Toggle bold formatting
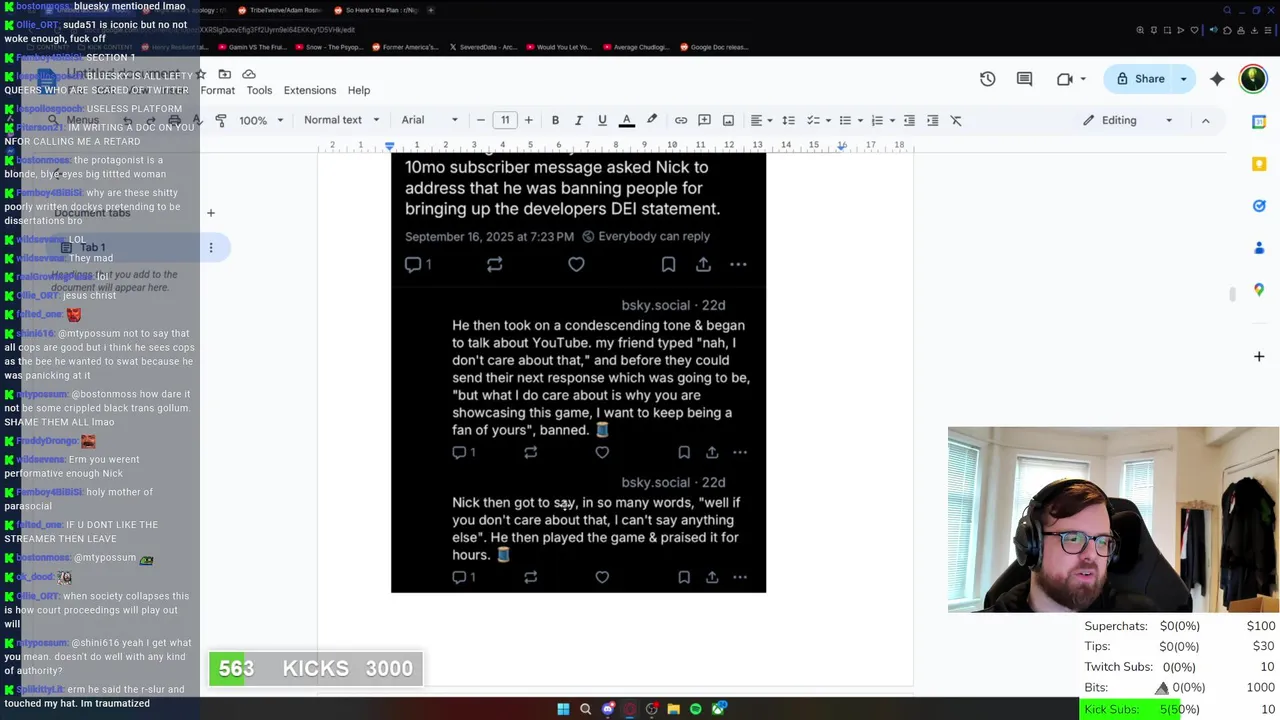This screenshot has height=720, width=1280. click(x=555, y=120)
